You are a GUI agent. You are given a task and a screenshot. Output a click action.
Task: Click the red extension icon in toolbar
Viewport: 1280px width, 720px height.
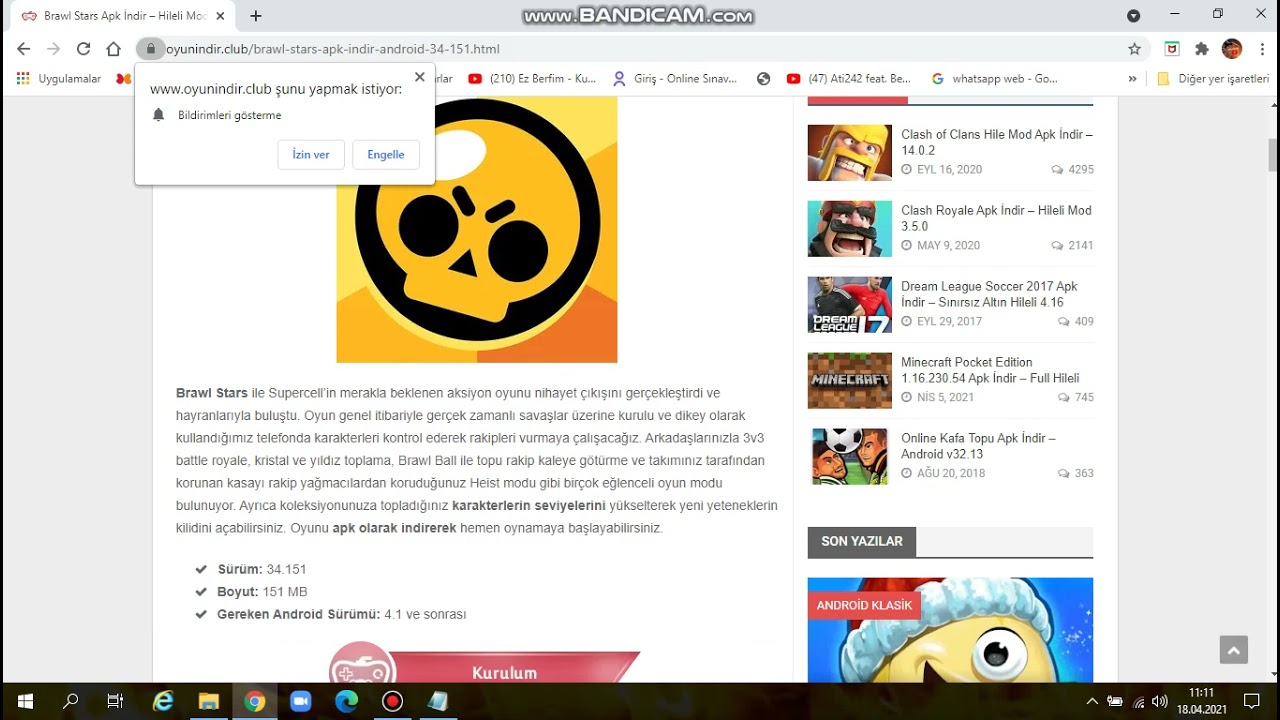click(x=1172, y=49)
